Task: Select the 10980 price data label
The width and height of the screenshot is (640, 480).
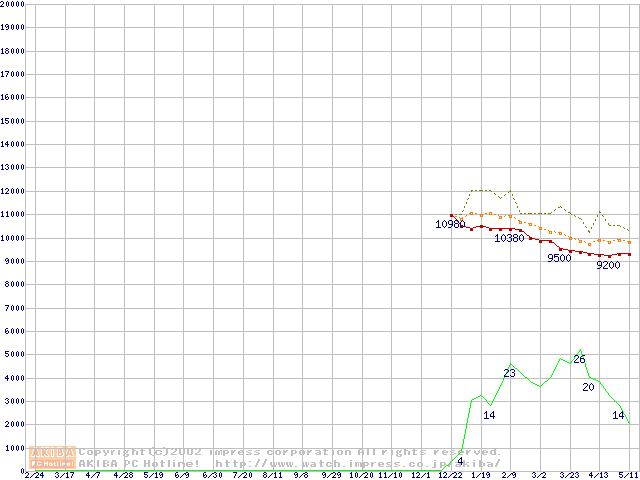Action: [x=450, y=225]
